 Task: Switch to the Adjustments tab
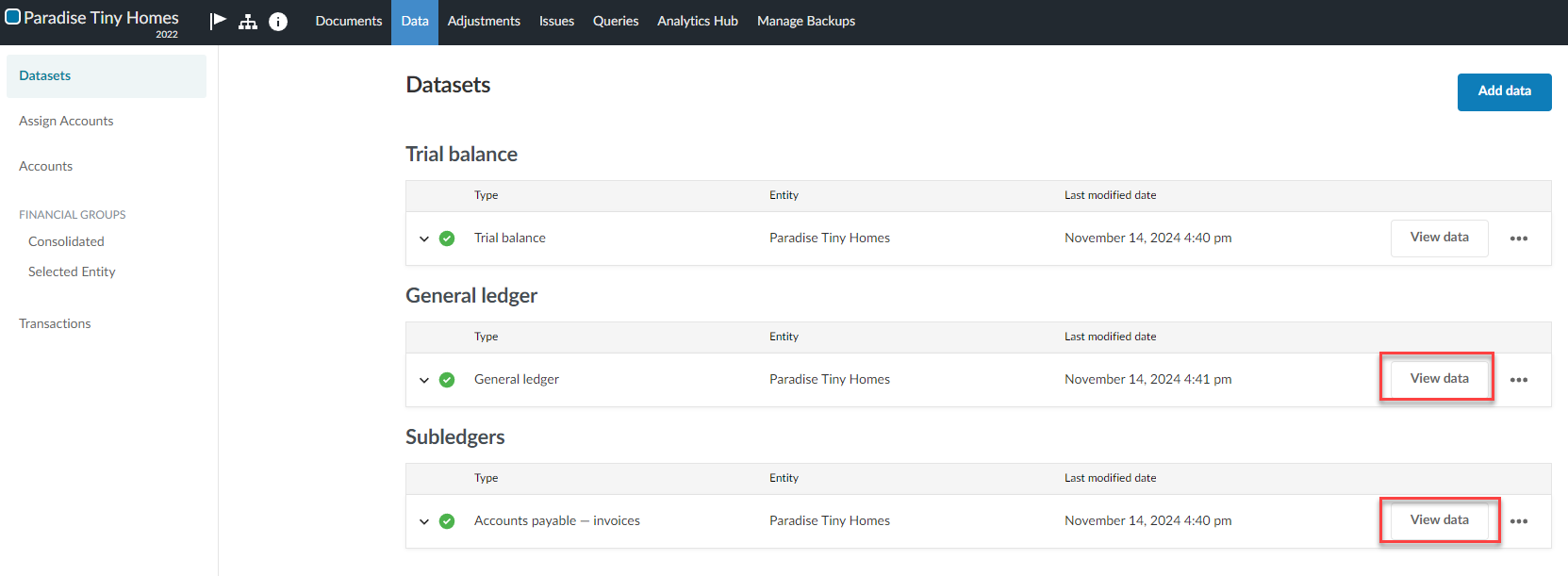(484, 21)
